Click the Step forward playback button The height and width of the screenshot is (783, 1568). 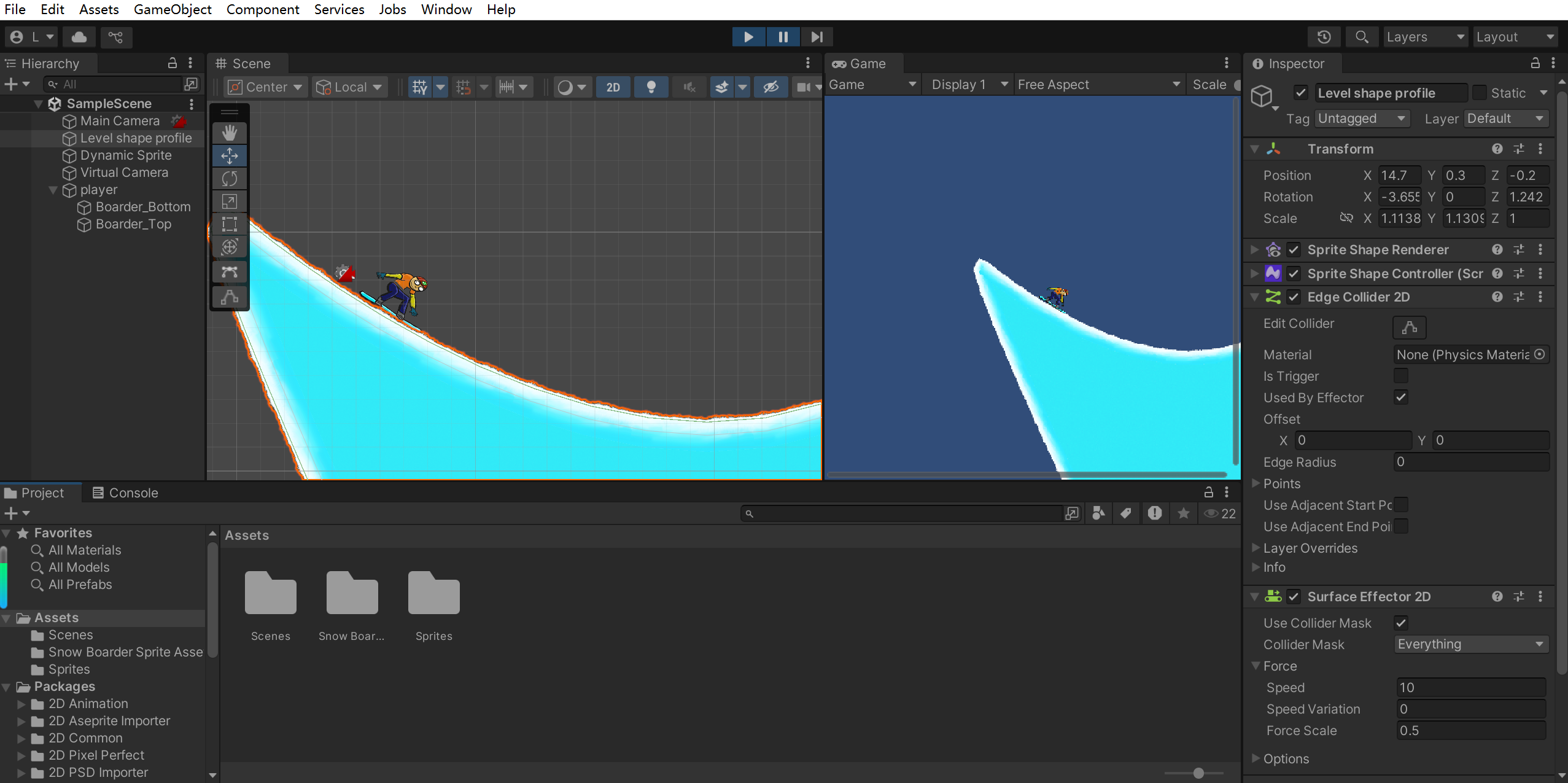click(817, 37)
